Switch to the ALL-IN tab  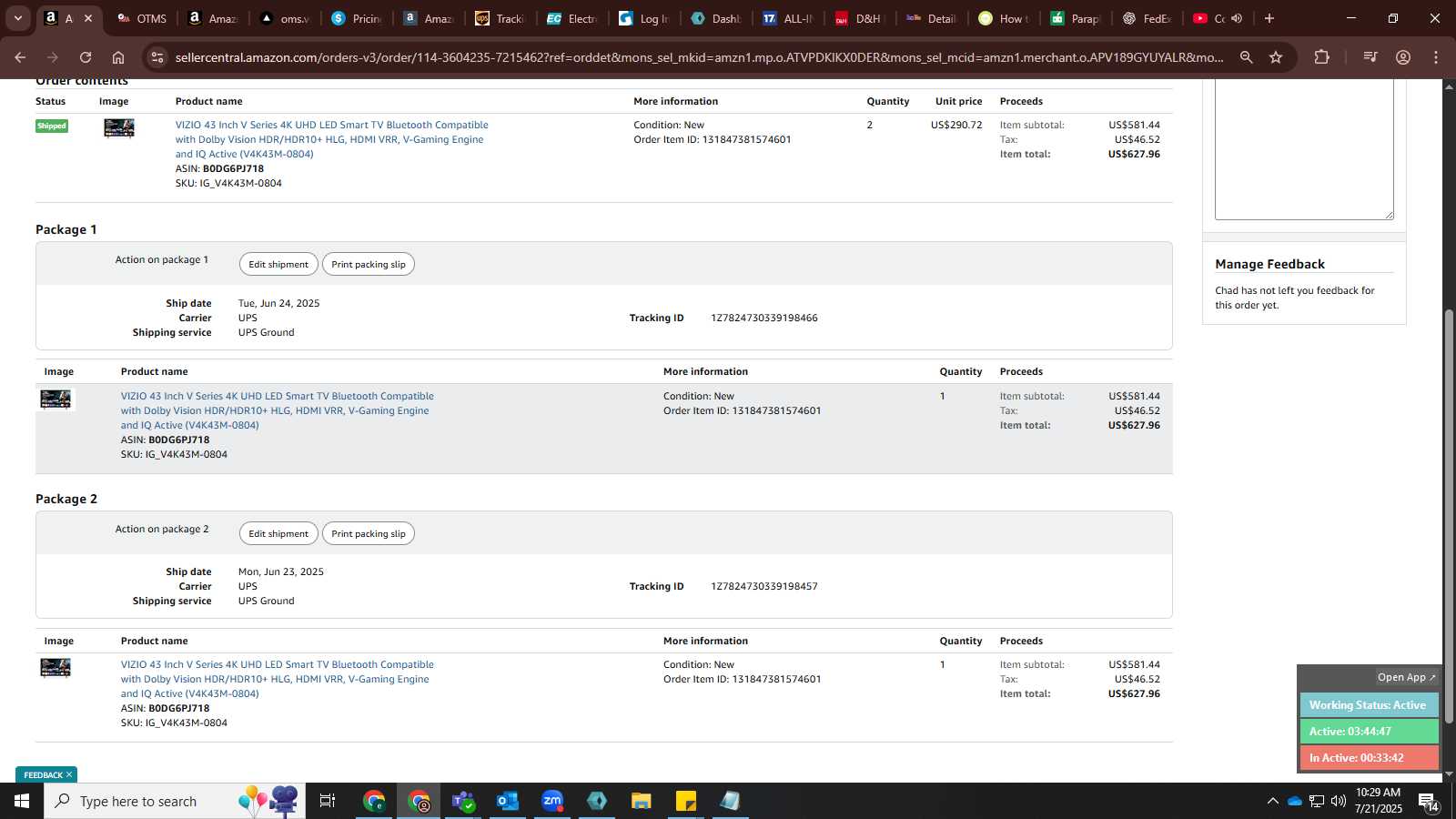tap(787, 18)
